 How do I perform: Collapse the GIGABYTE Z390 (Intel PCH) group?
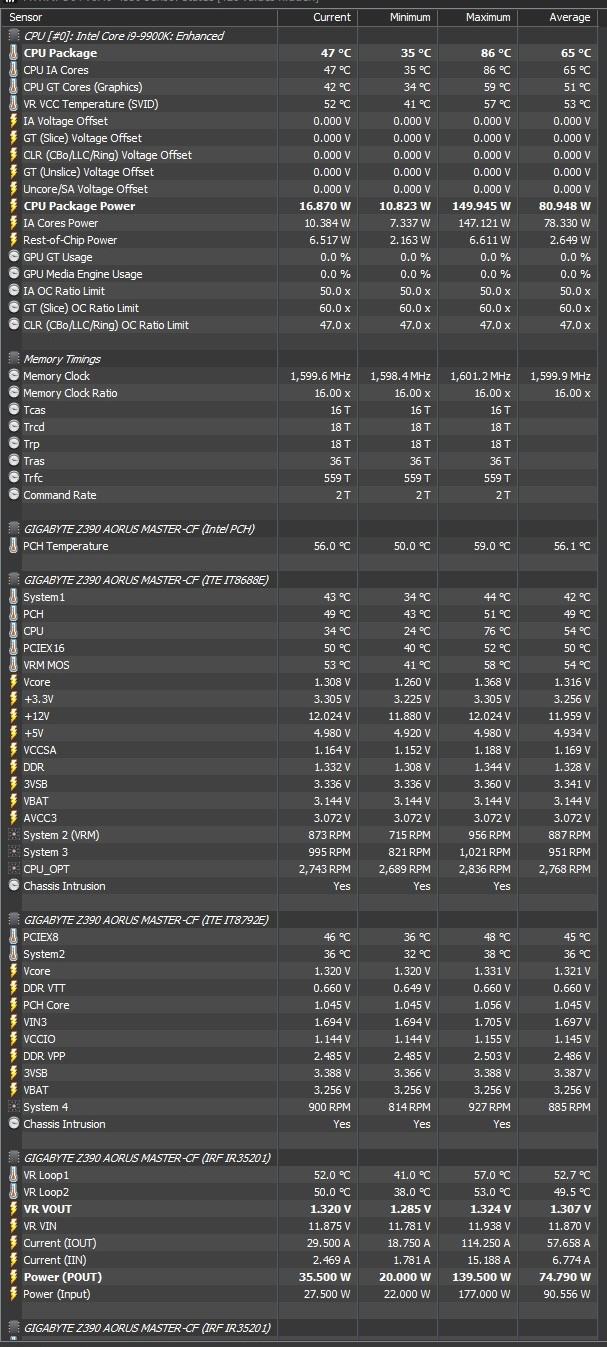[13, 529]
